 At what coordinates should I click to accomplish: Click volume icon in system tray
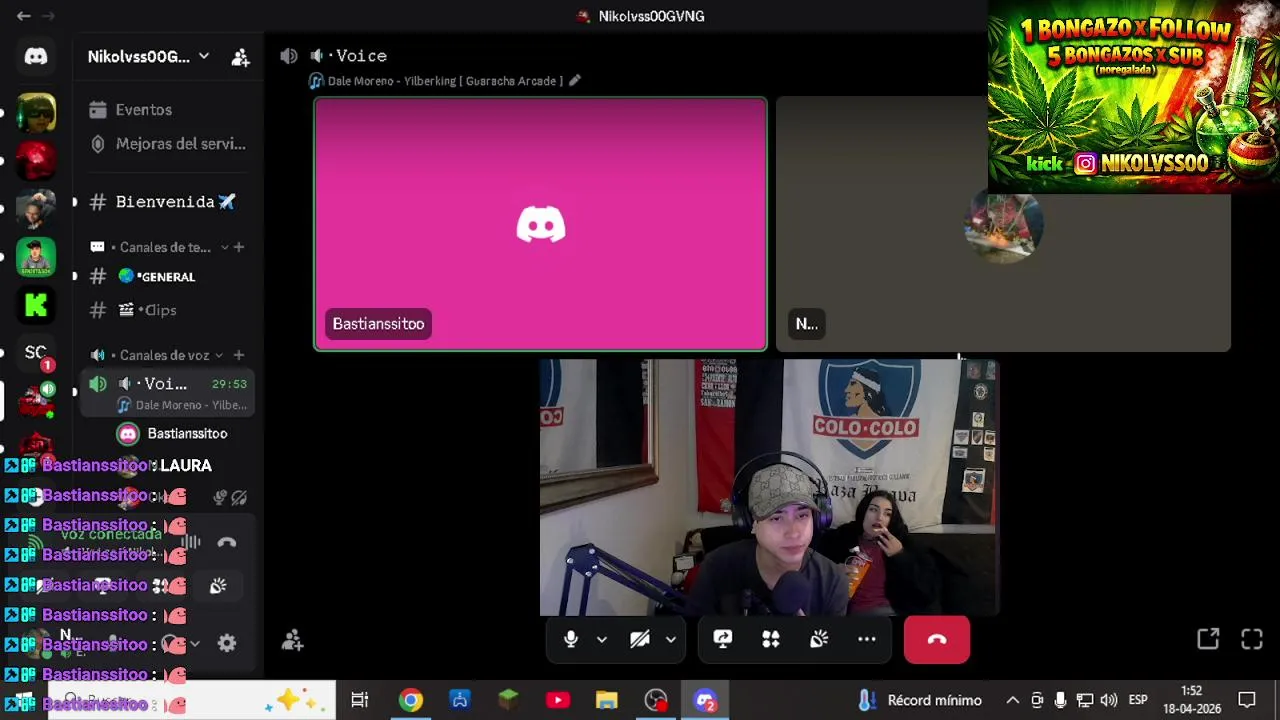1109,700
